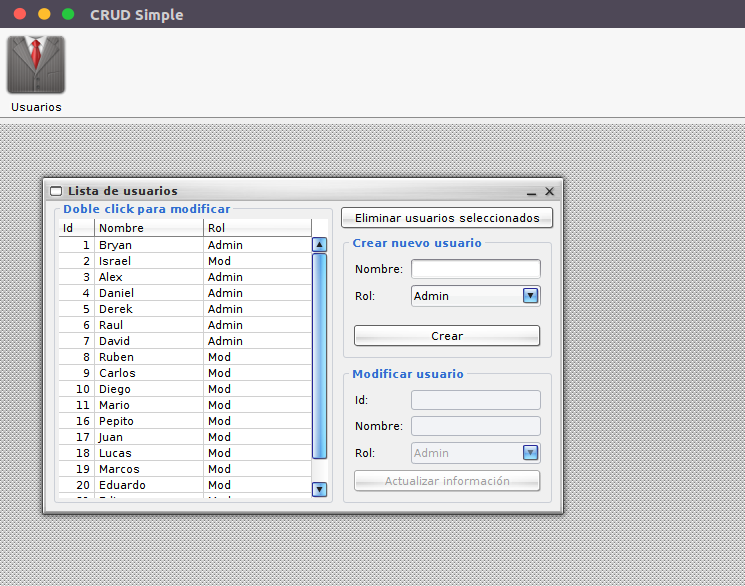This screenshot has height=586, width=745.
Task: Select the Lucas row name cell
Action: (149, 453)
